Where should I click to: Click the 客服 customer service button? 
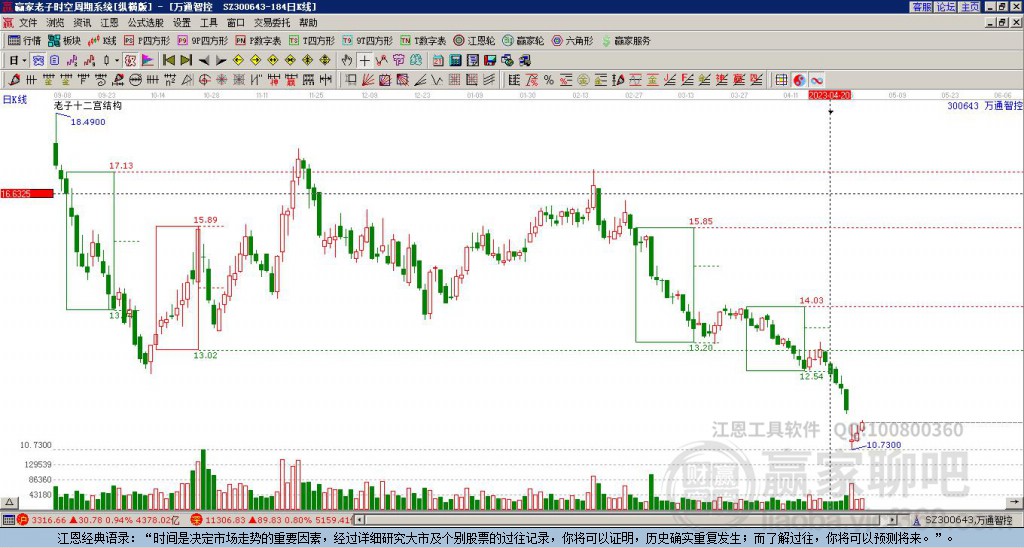pos(922,7)
